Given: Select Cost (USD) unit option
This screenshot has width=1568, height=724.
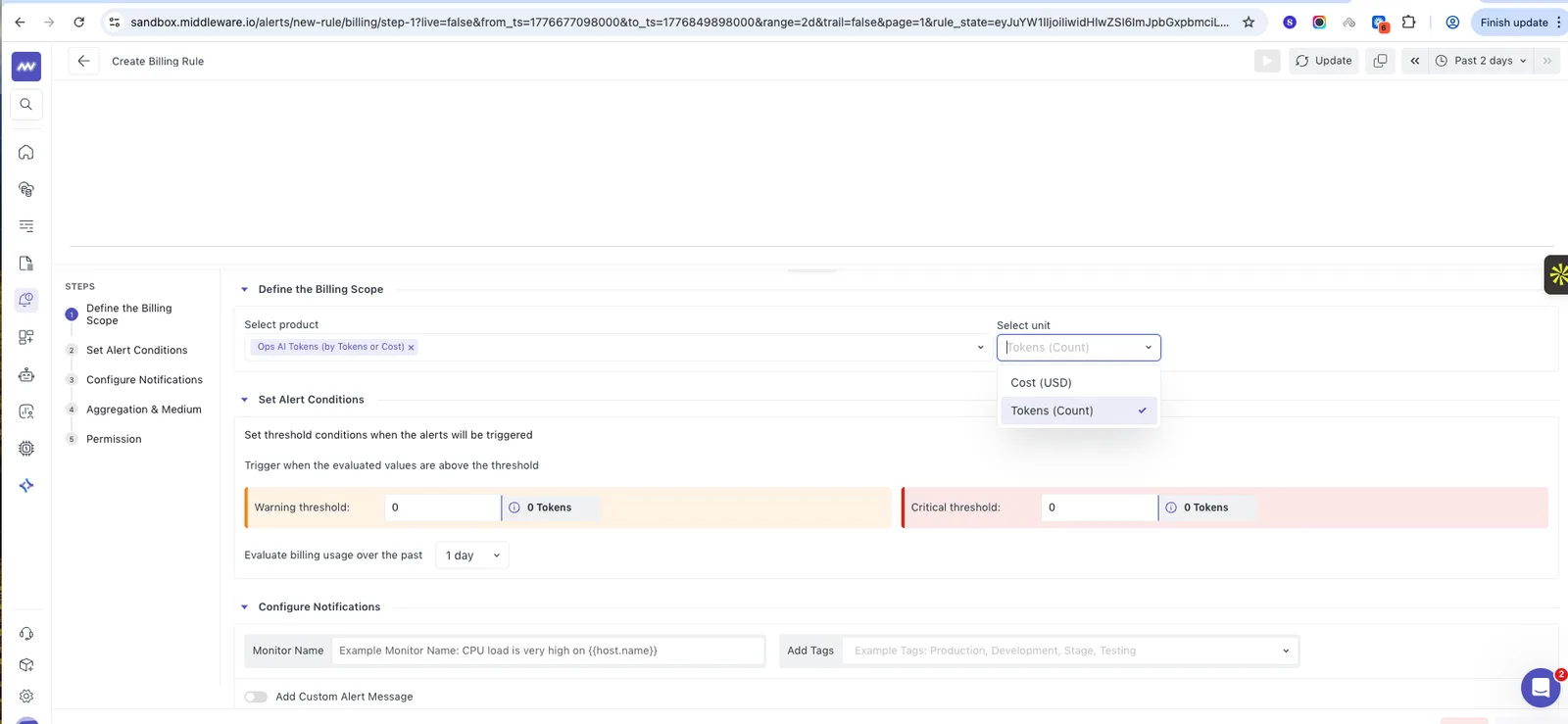Looking at the screenshot, I should 1078,383.
